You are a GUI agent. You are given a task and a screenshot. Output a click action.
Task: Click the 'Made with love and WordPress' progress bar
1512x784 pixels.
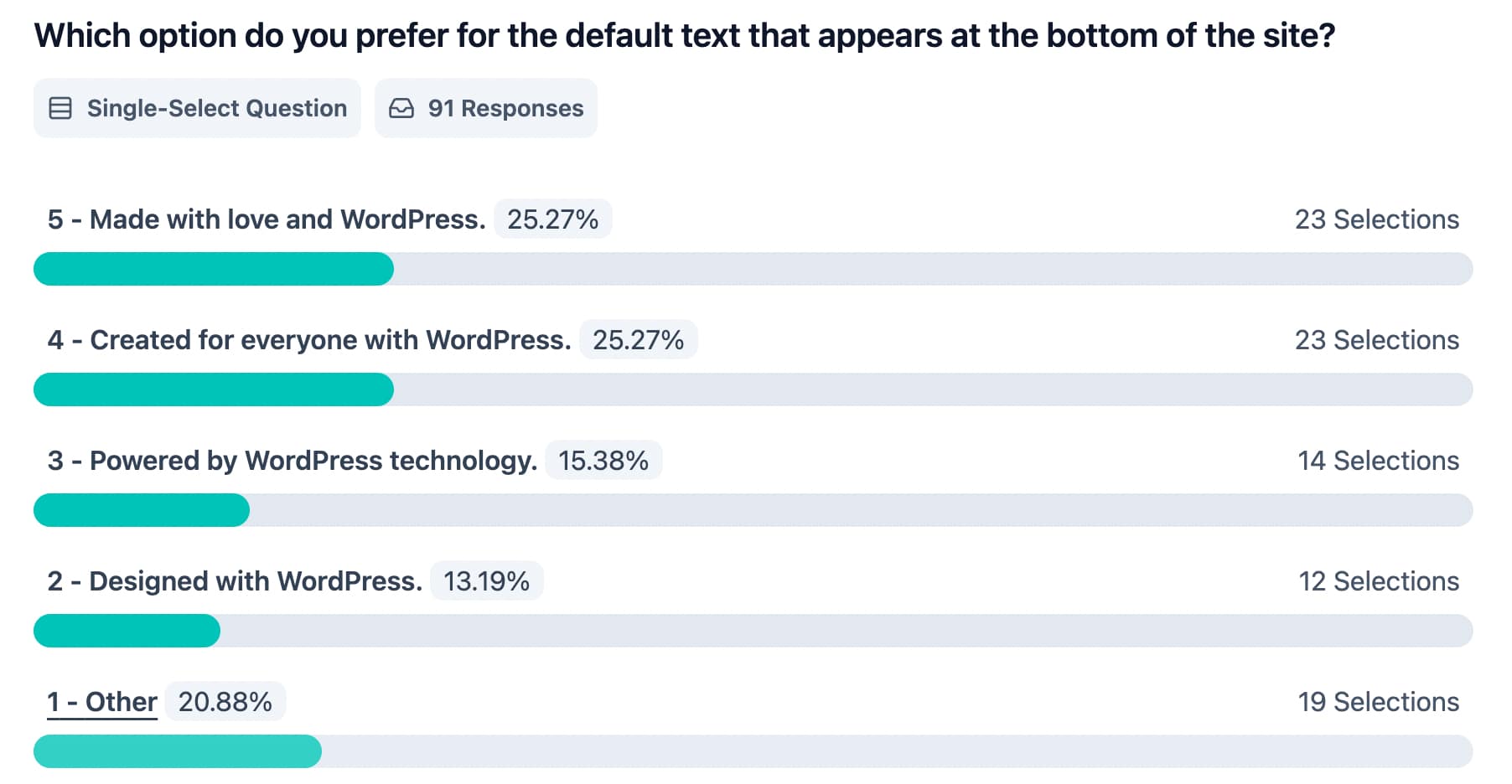pyautogui.click(x=753, y=269)
